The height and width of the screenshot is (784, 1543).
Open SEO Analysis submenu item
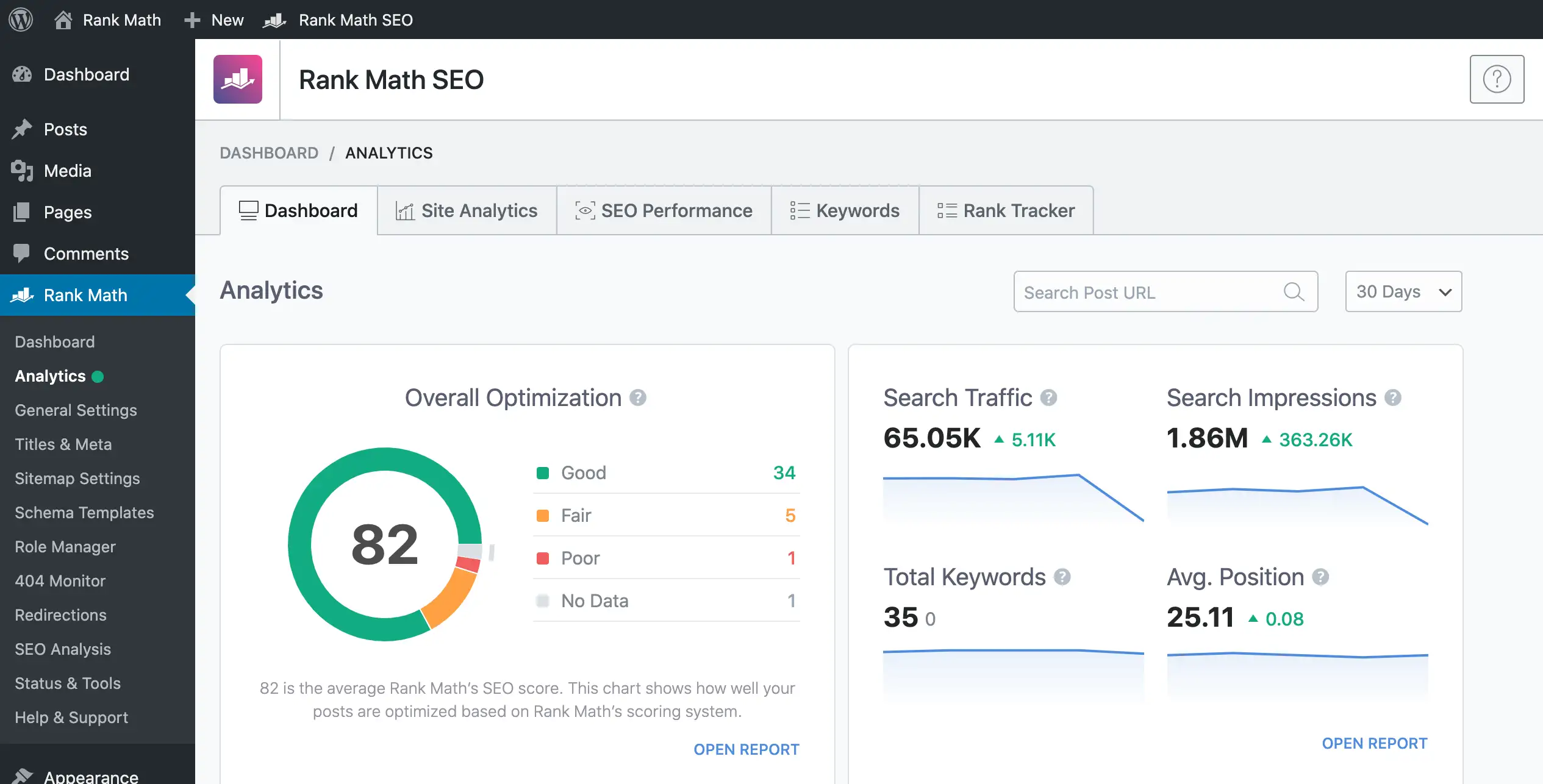pyautogui.click(x=63, y=649)
